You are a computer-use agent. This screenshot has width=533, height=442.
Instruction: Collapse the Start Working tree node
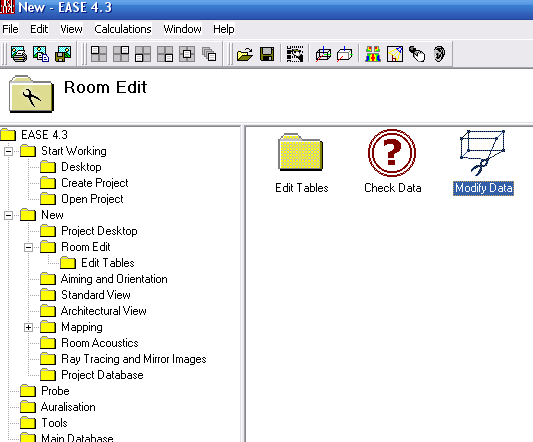8,151
